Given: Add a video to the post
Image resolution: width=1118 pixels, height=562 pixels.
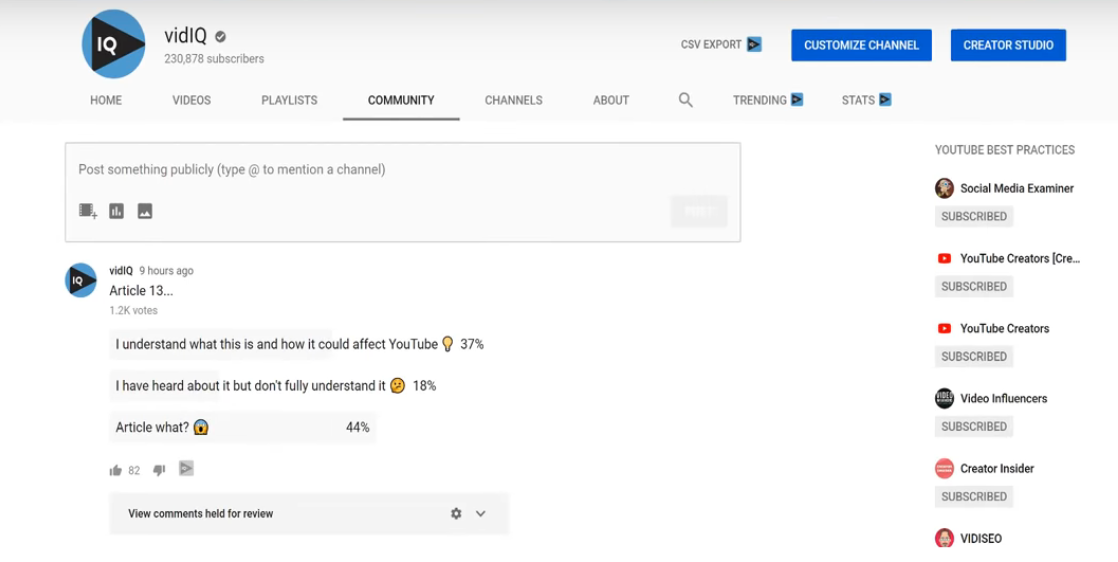Looking at the screenshot, I should 88,211.
